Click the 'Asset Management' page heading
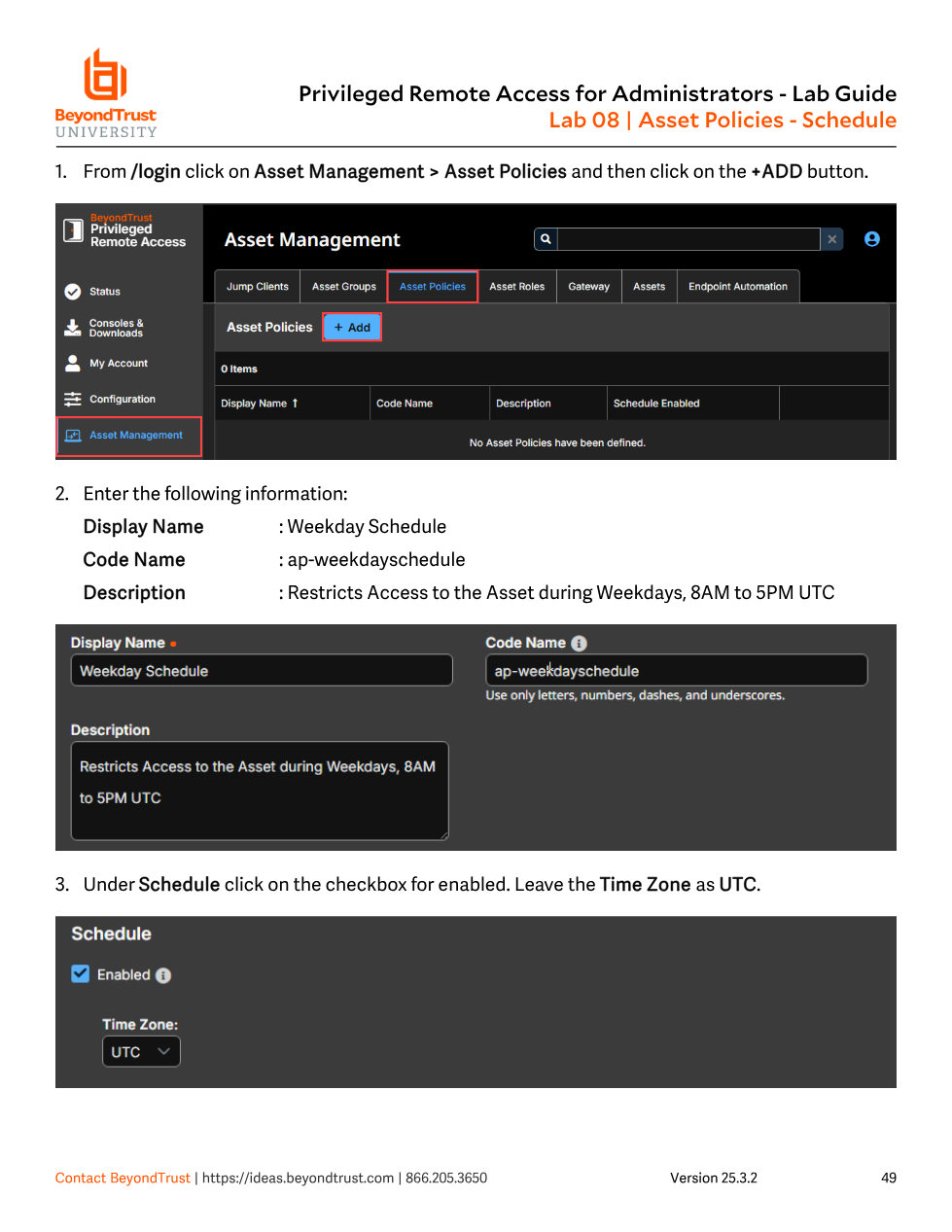The image size is (952, 1232). click(x=312, y=240)
